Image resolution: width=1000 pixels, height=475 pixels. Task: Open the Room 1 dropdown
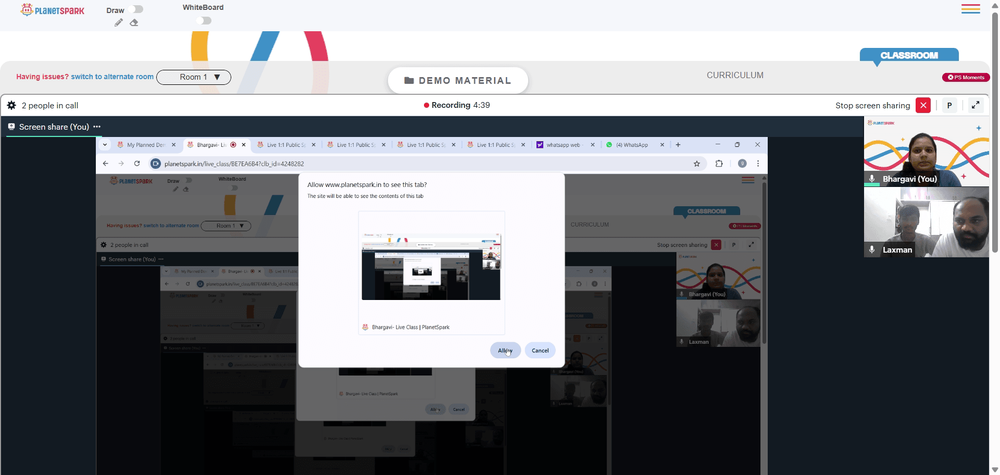[194, 77]
